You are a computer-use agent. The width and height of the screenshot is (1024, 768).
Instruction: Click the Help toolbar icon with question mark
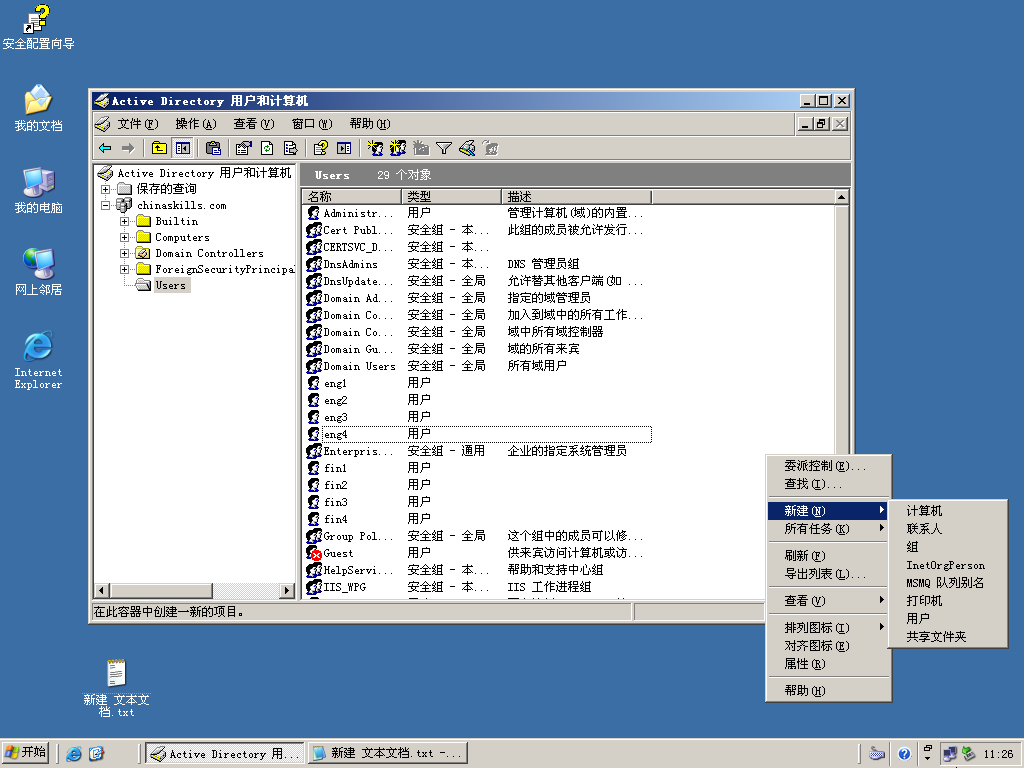tap(320, 148)
